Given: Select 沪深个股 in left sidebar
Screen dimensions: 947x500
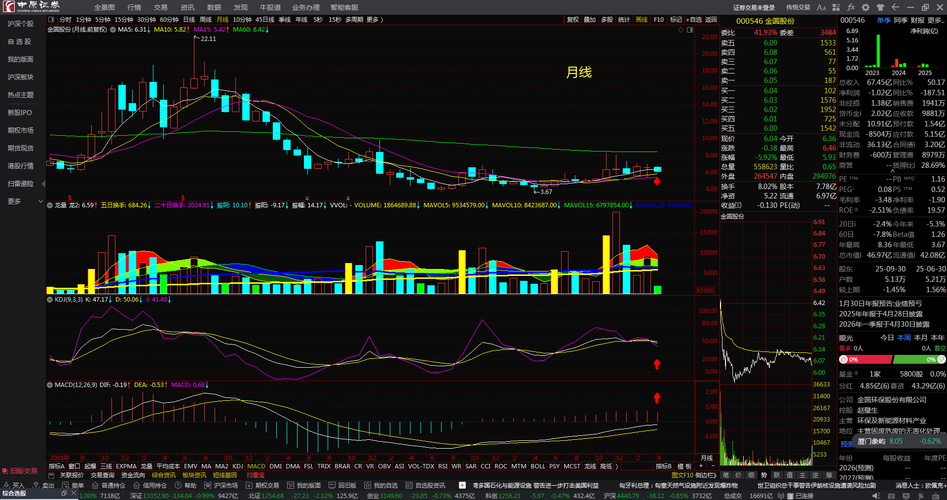Looking at the screenshot, I should coord(22,24).
